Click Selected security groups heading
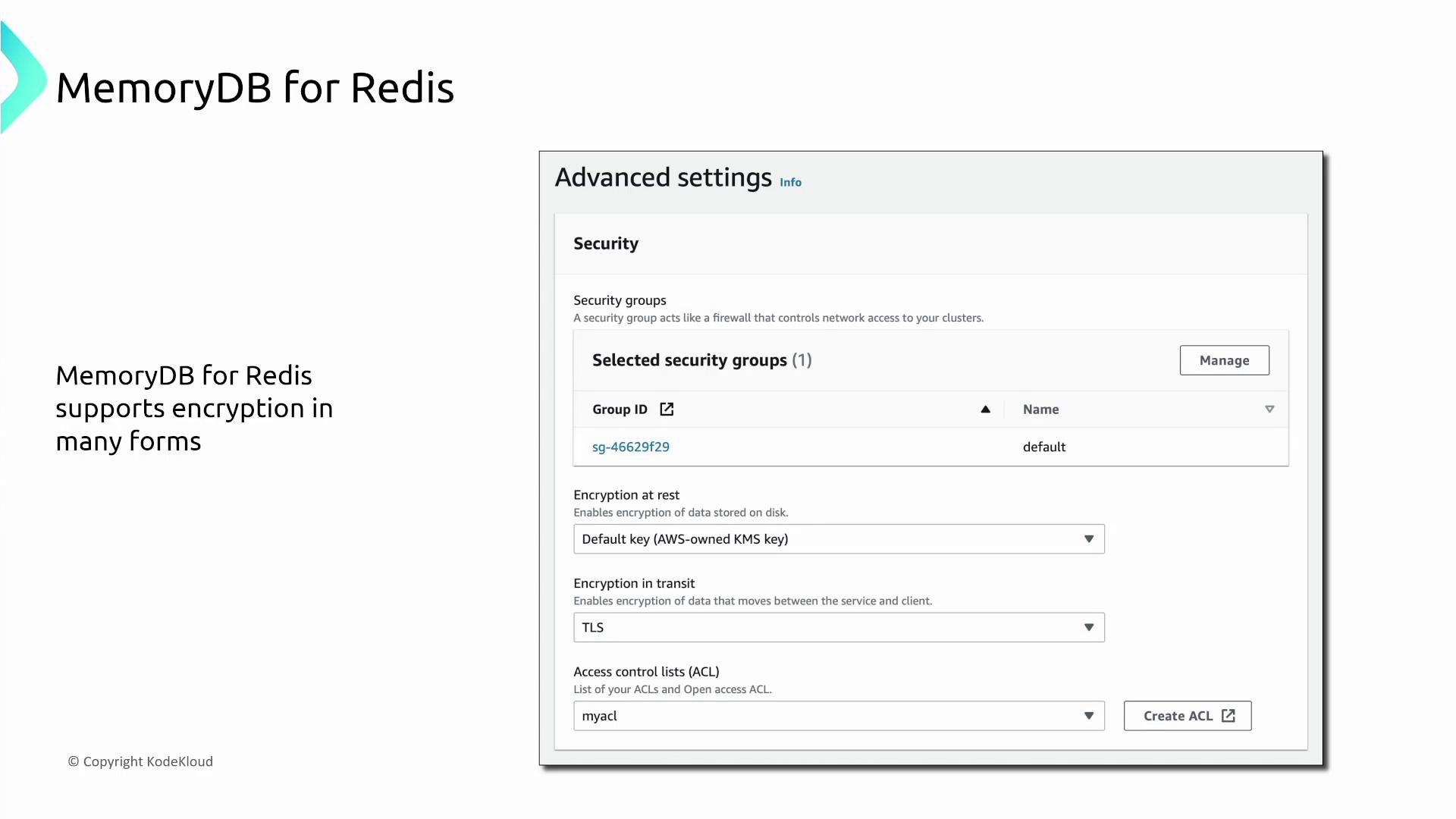 click(x=689, y=360)
